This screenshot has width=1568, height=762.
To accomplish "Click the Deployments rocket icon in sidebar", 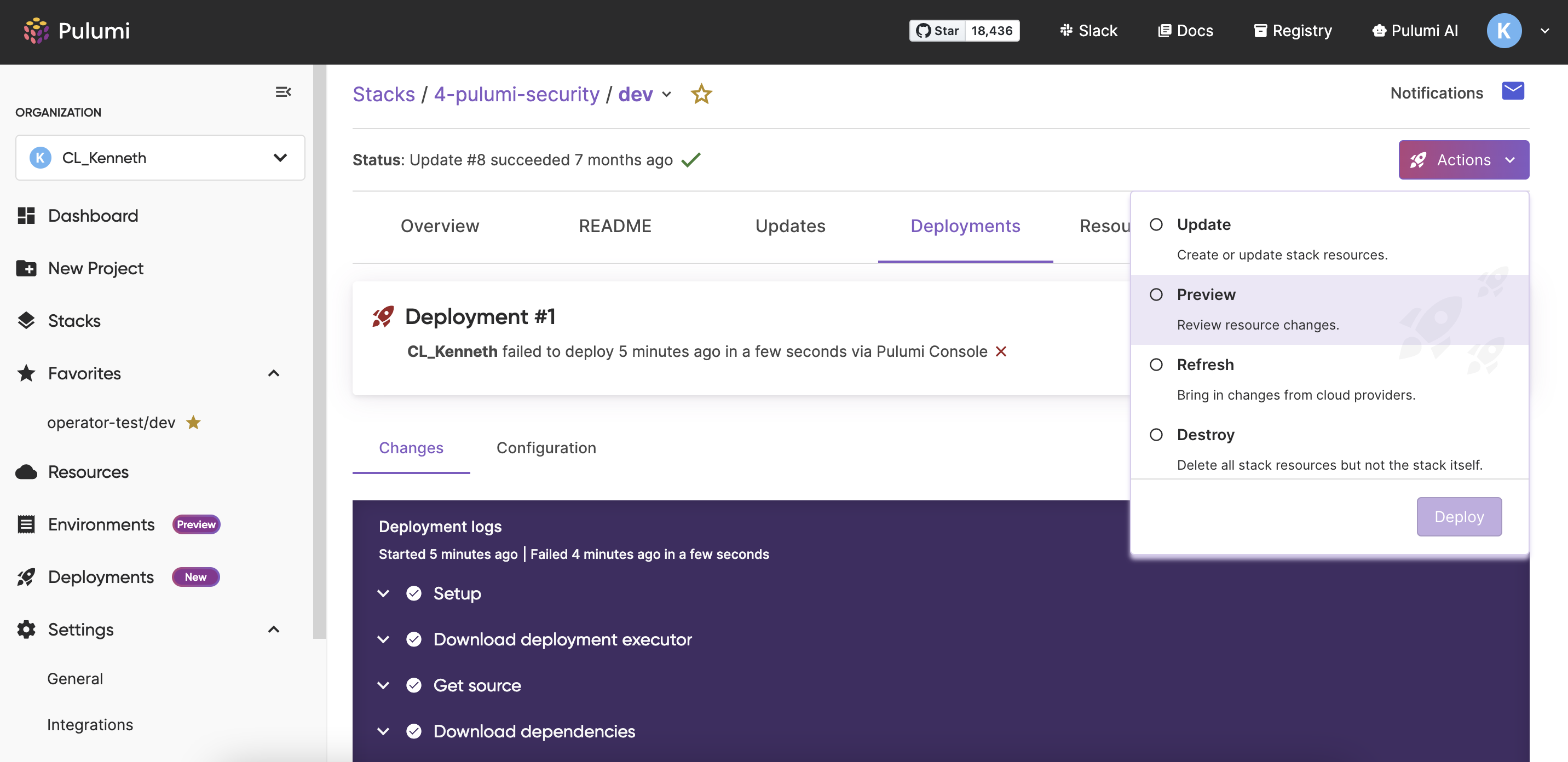I will tap(26, 577).
